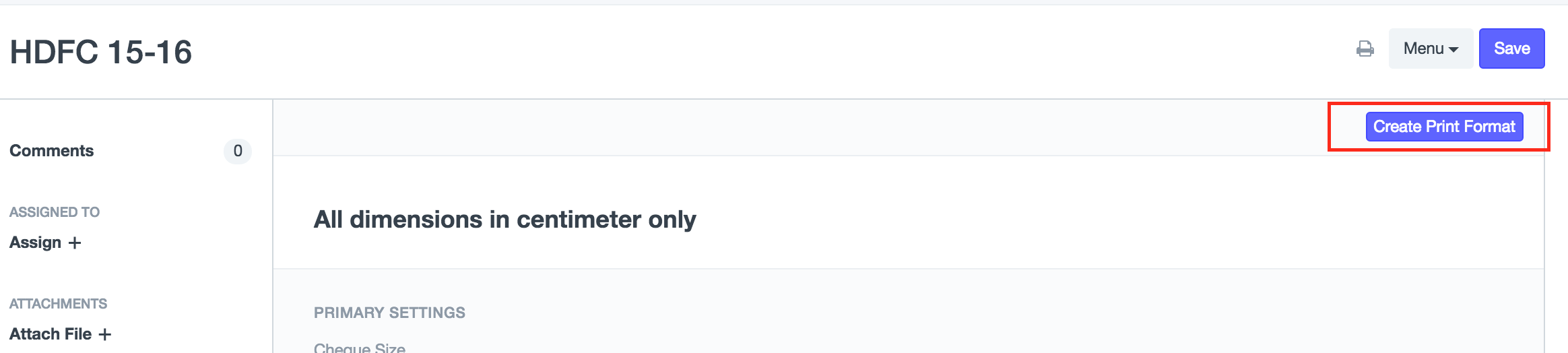This screenshot has width=1568, height=353.
Task: Click the caret arrow on Menu
Action: coord(1453,50)
